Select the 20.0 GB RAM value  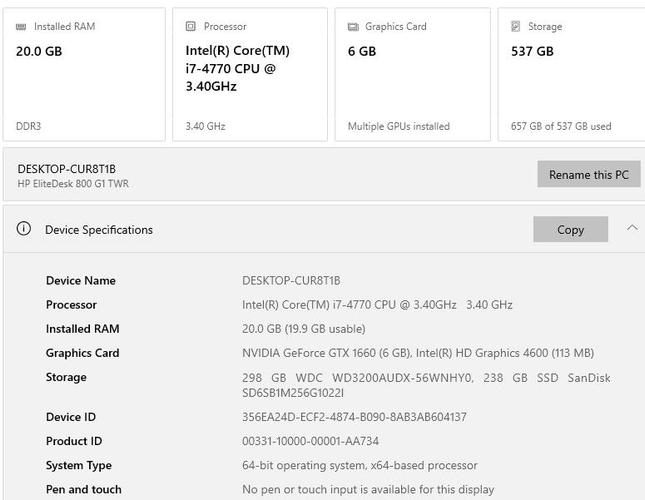tap(39, 51)
